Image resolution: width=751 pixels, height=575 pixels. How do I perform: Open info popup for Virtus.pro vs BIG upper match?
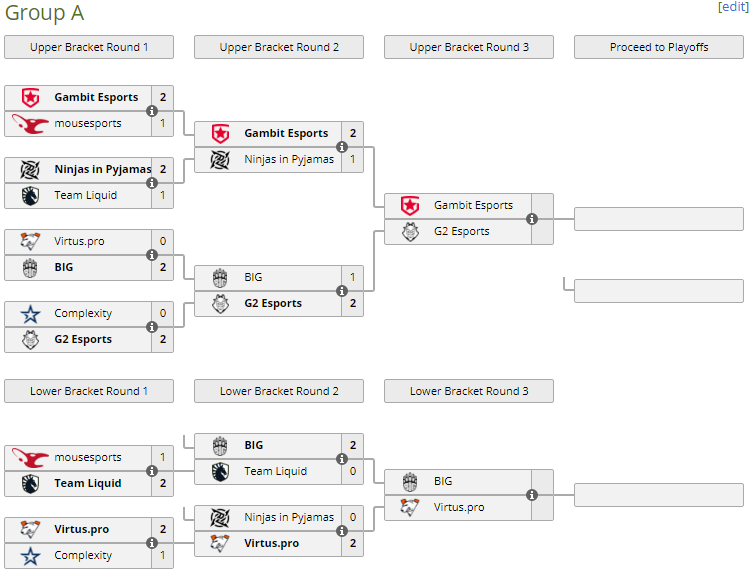(x=152, y=255)
